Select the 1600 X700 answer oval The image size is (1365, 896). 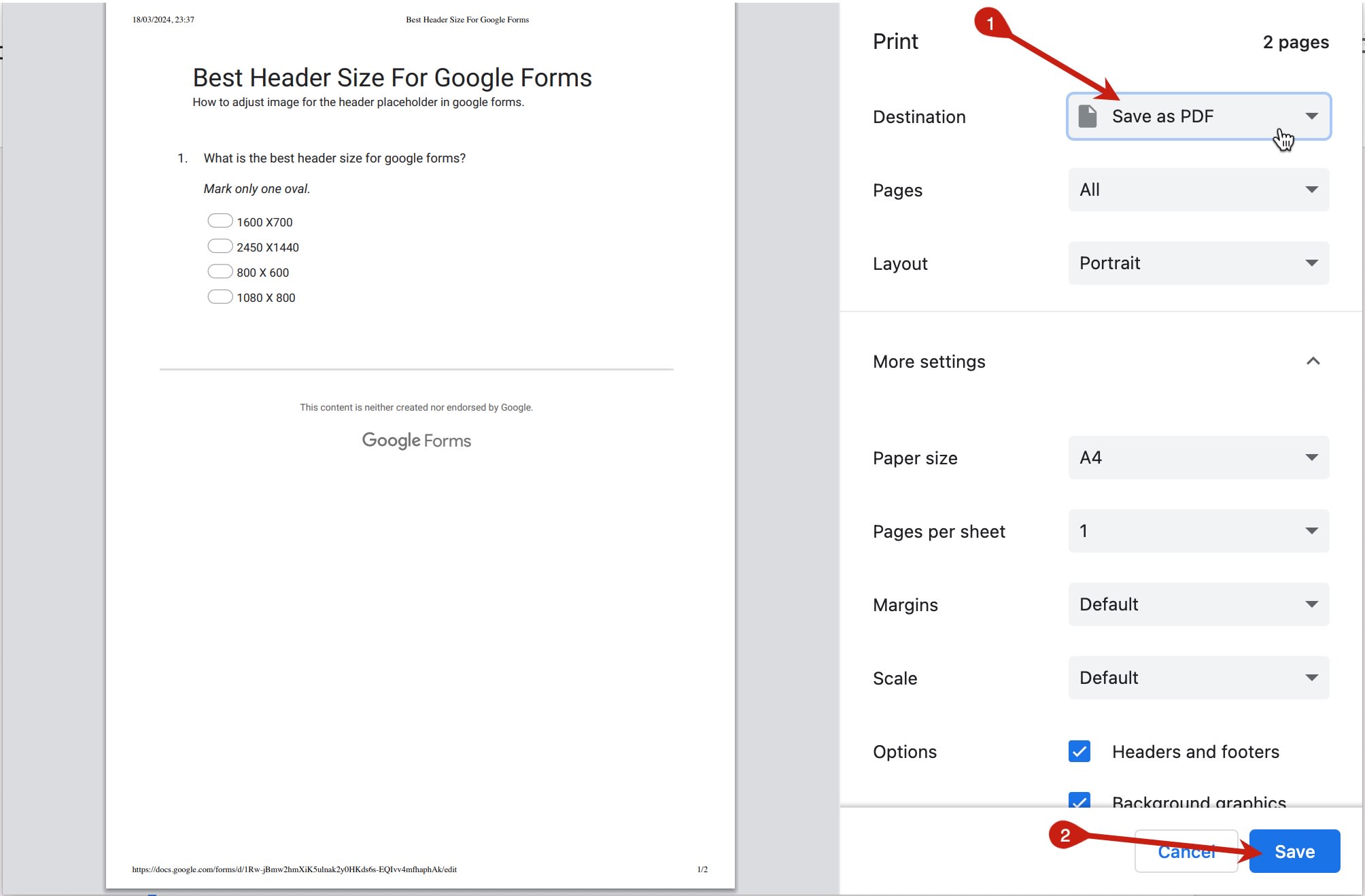click(x=220, y=220)
